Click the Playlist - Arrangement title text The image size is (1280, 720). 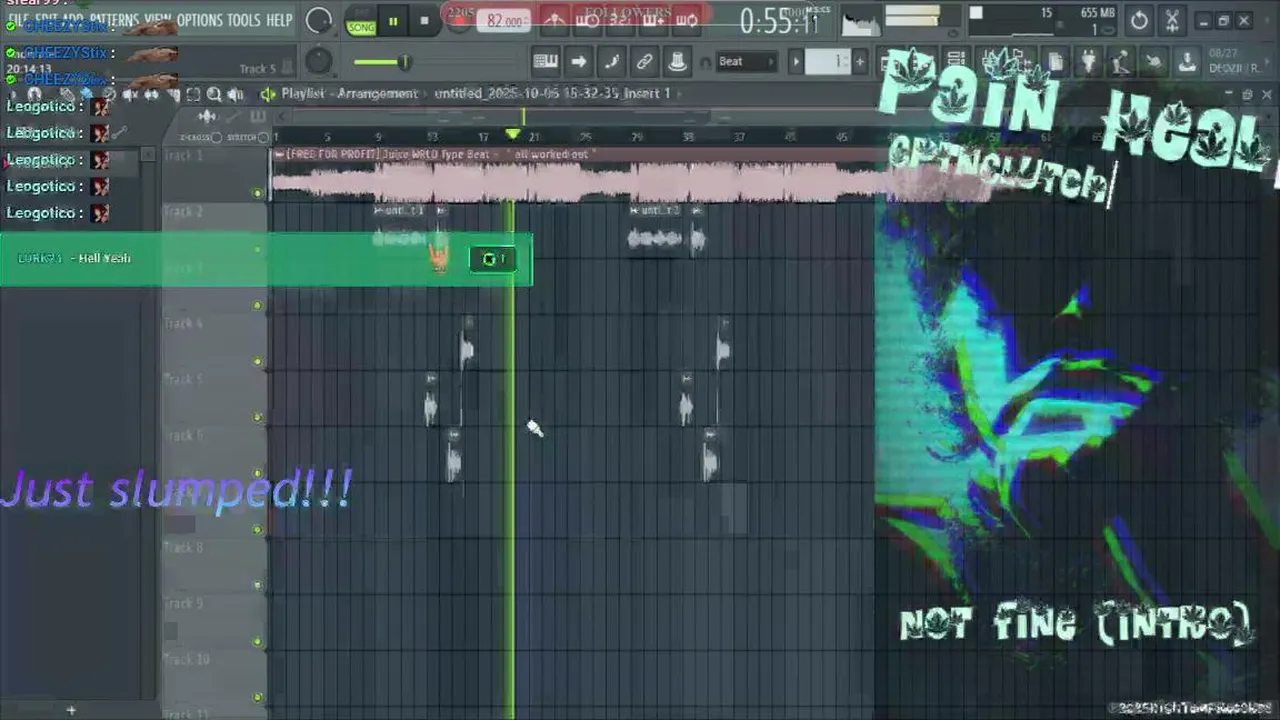pyautogui.click(x=349, y=93)
